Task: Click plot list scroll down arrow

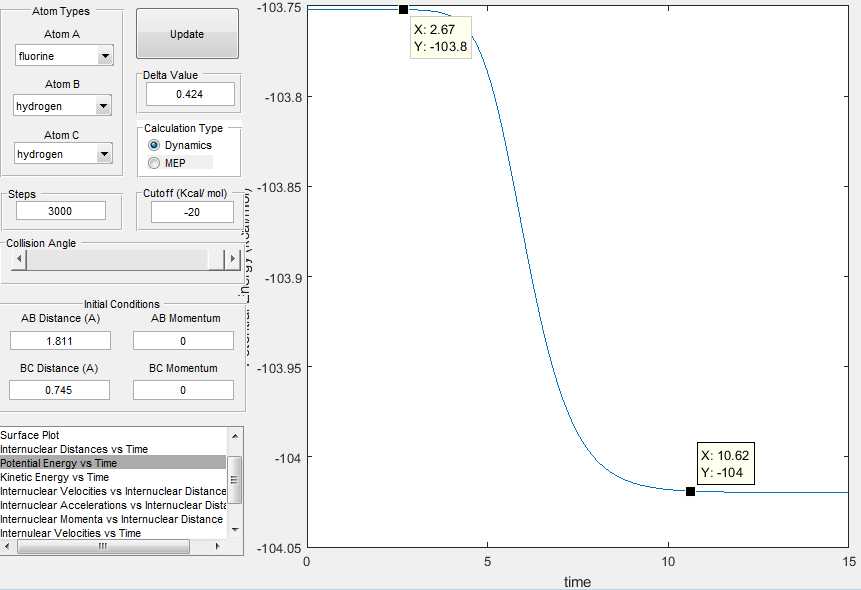Action: click(235, 530)
